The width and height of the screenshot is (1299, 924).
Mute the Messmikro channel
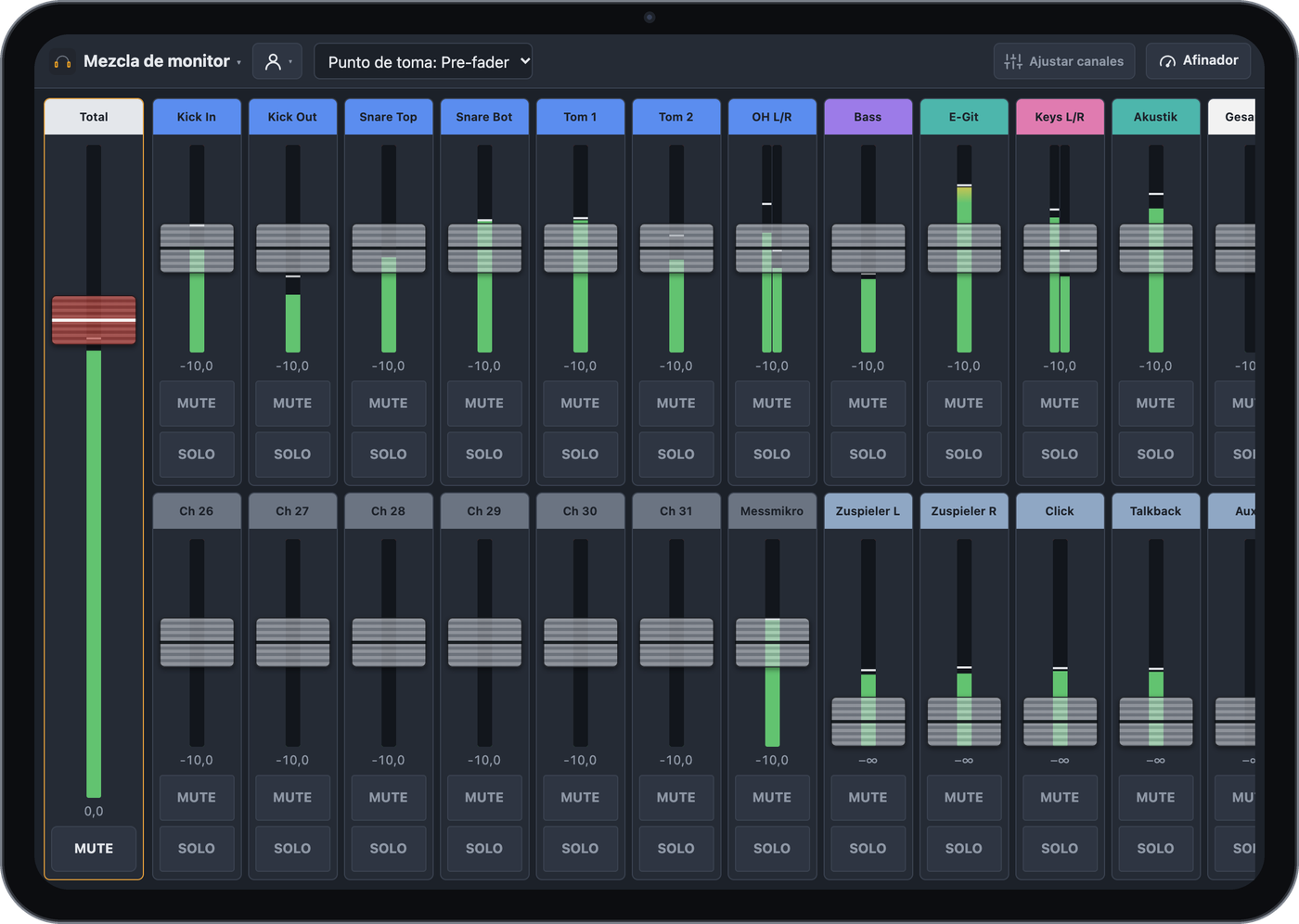(772, 797)
